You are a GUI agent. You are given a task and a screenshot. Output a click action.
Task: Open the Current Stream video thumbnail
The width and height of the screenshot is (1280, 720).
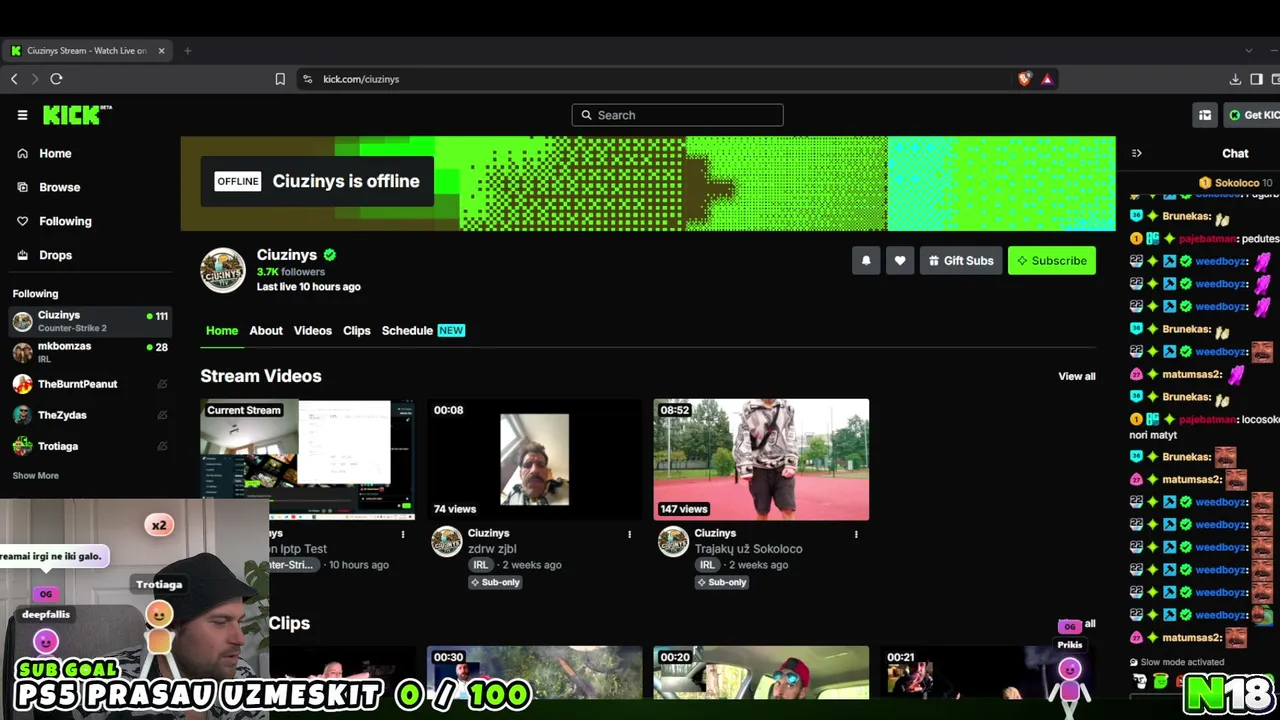pos(308,459)
